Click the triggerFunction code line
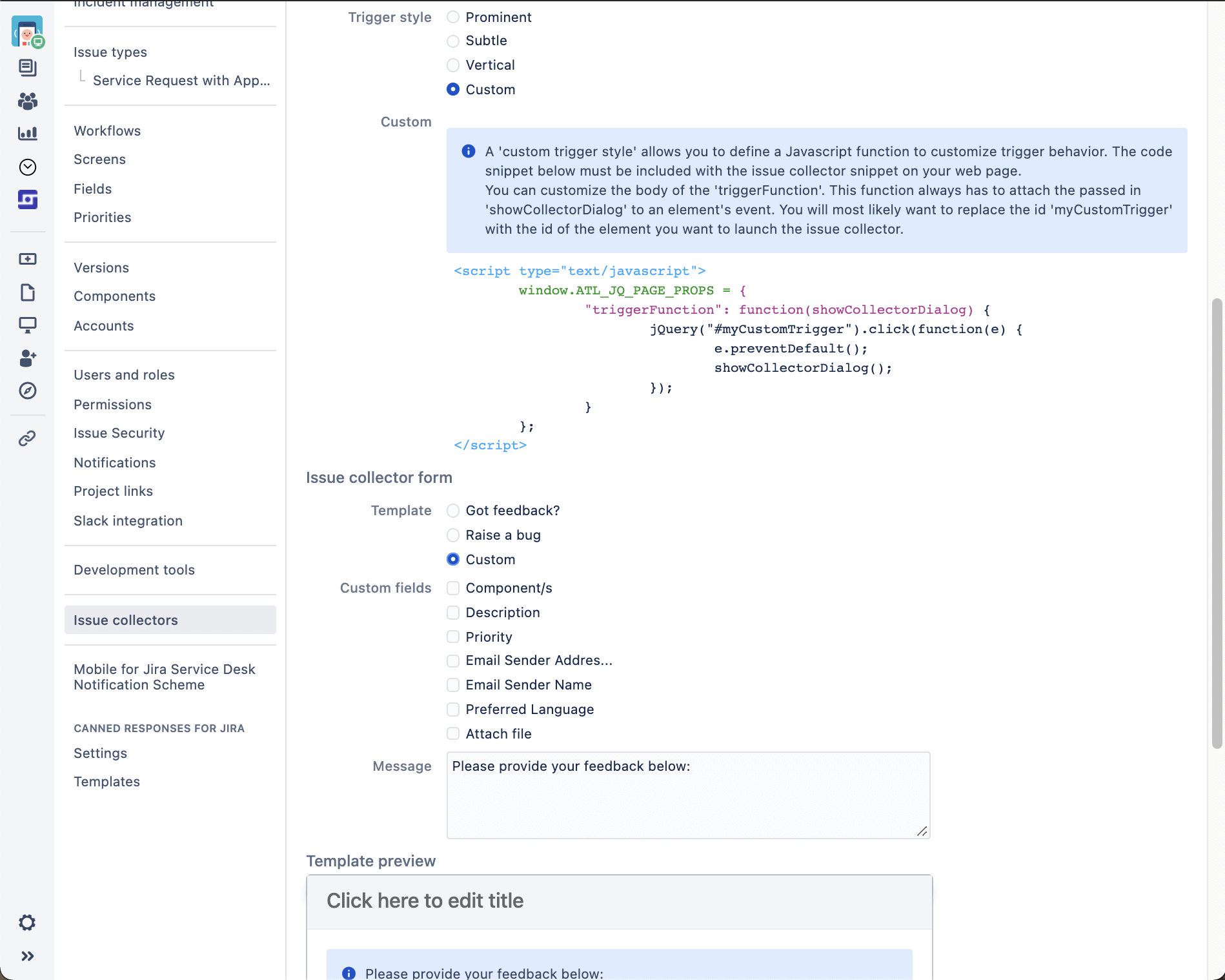1225x980 pixels. point(787,310)
